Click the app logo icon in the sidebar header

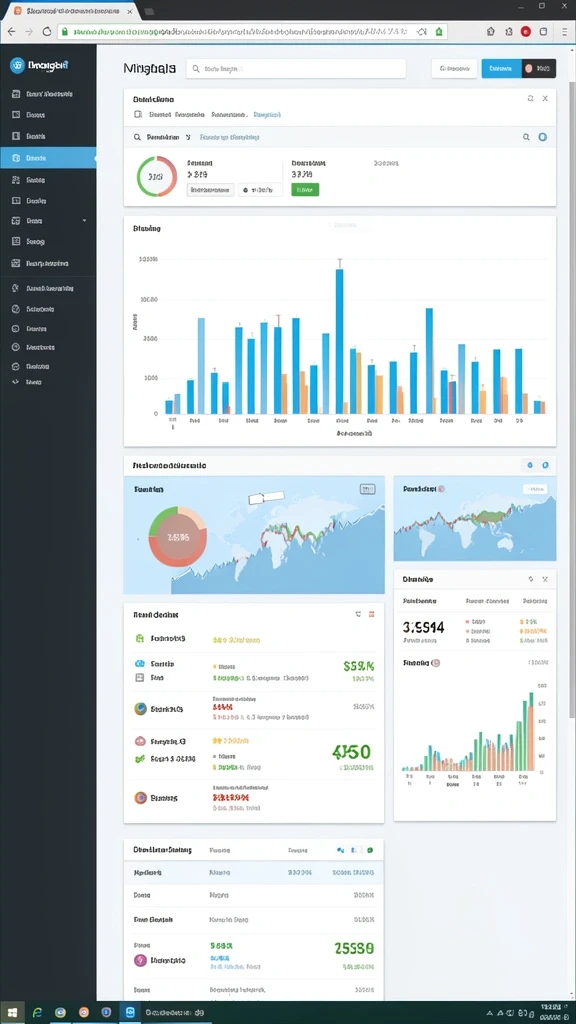coord(17,65)
